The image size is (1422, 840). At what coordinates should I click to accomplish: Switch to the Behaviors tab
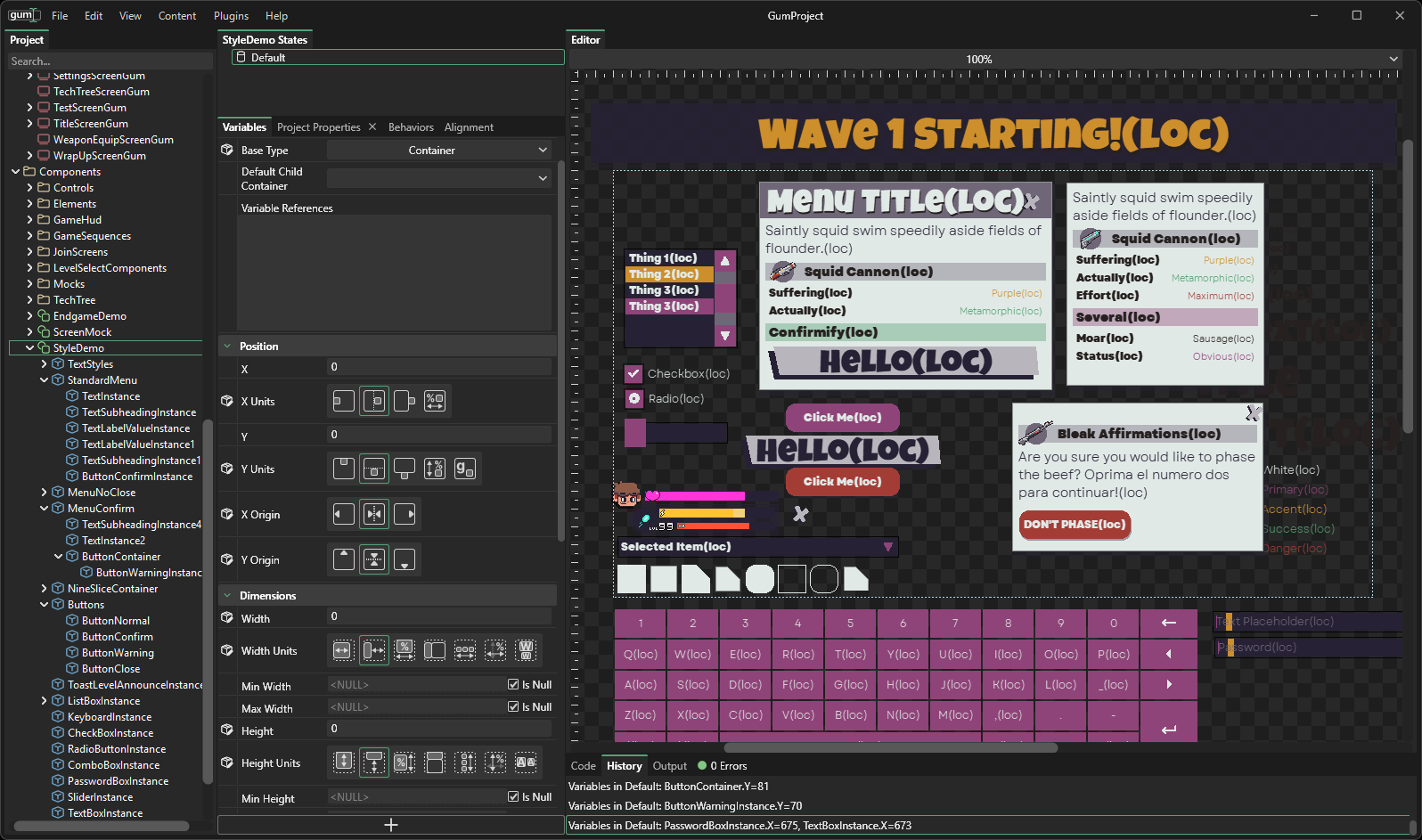[411, 127]
